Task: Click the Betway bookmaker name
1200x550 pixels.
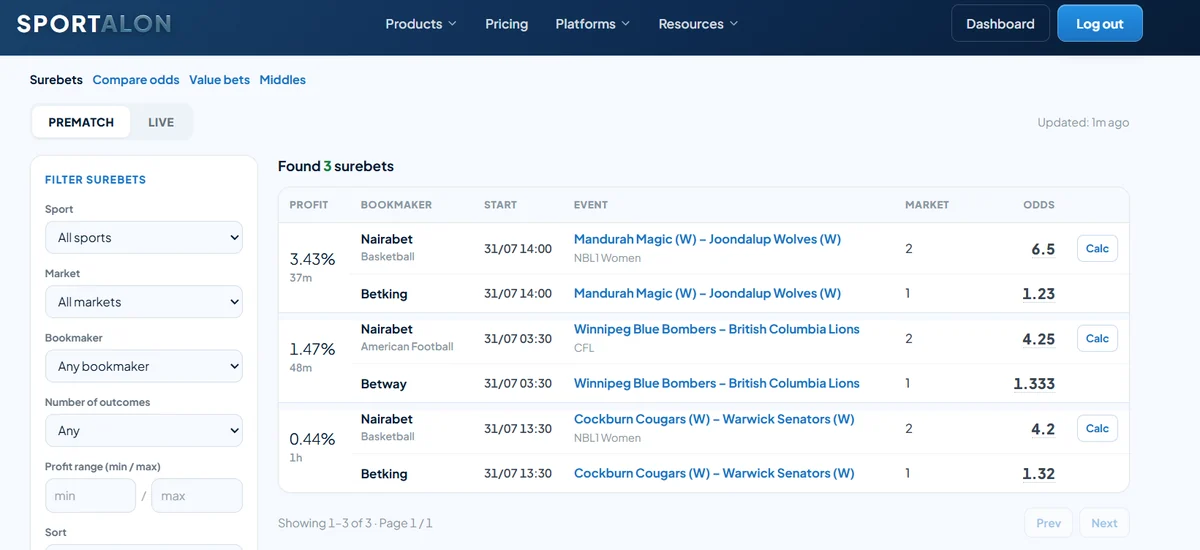Action: [x=384, y=384]
